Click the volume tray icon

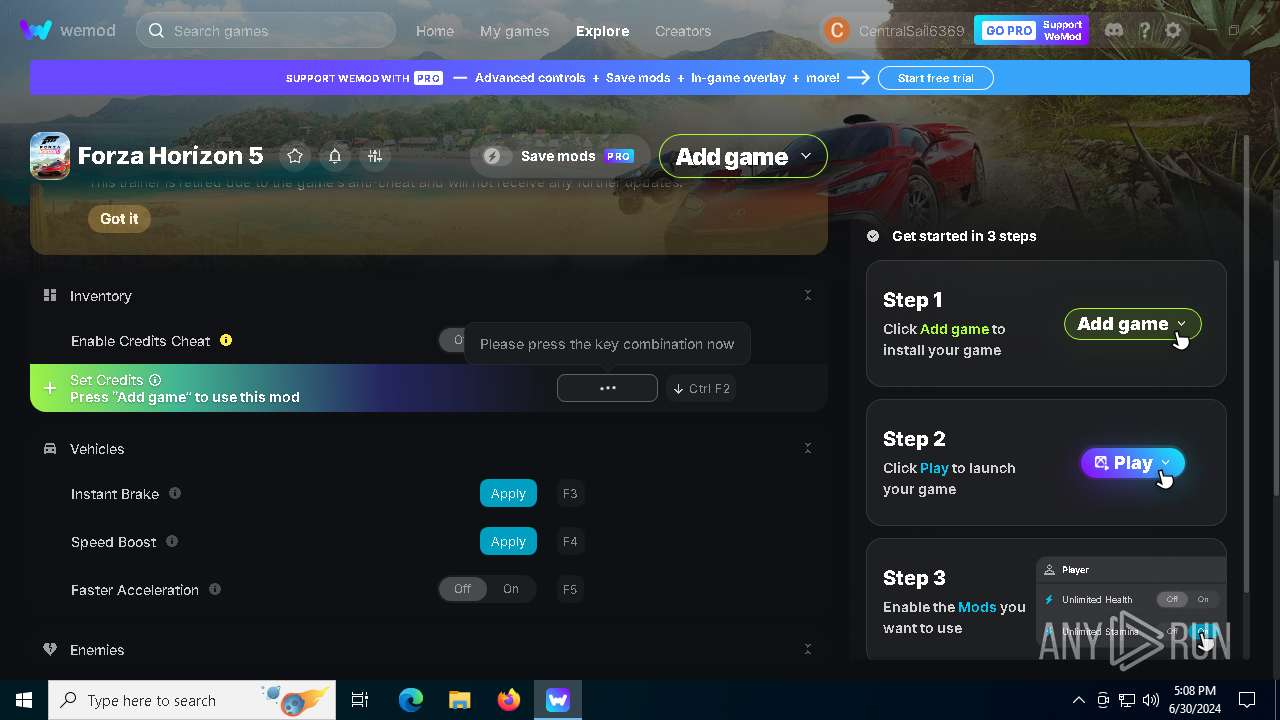(1151, 700)
